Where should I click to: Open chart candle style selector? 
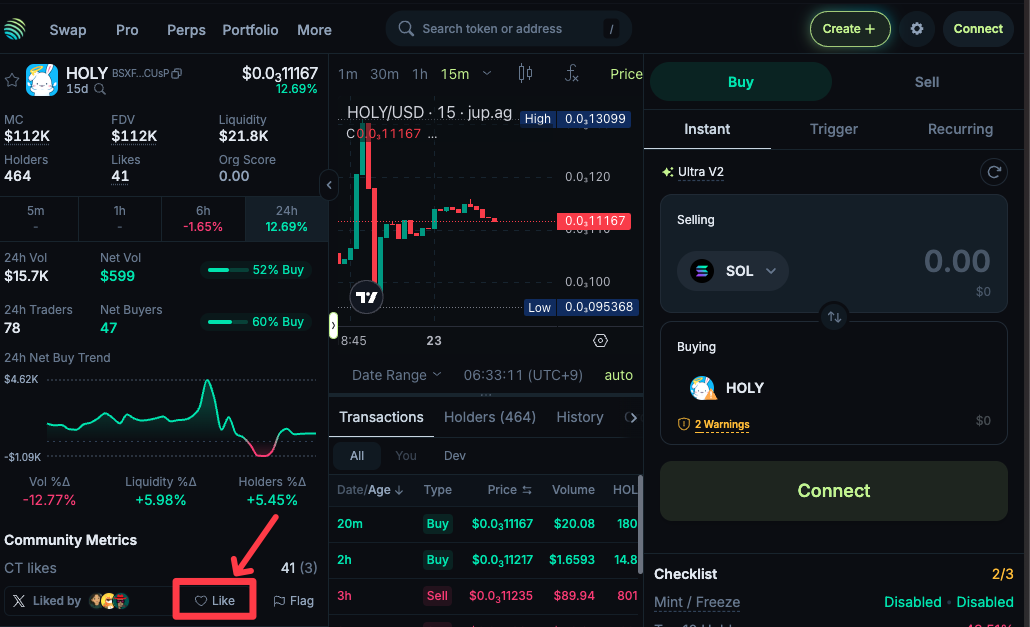coord(525,73)
